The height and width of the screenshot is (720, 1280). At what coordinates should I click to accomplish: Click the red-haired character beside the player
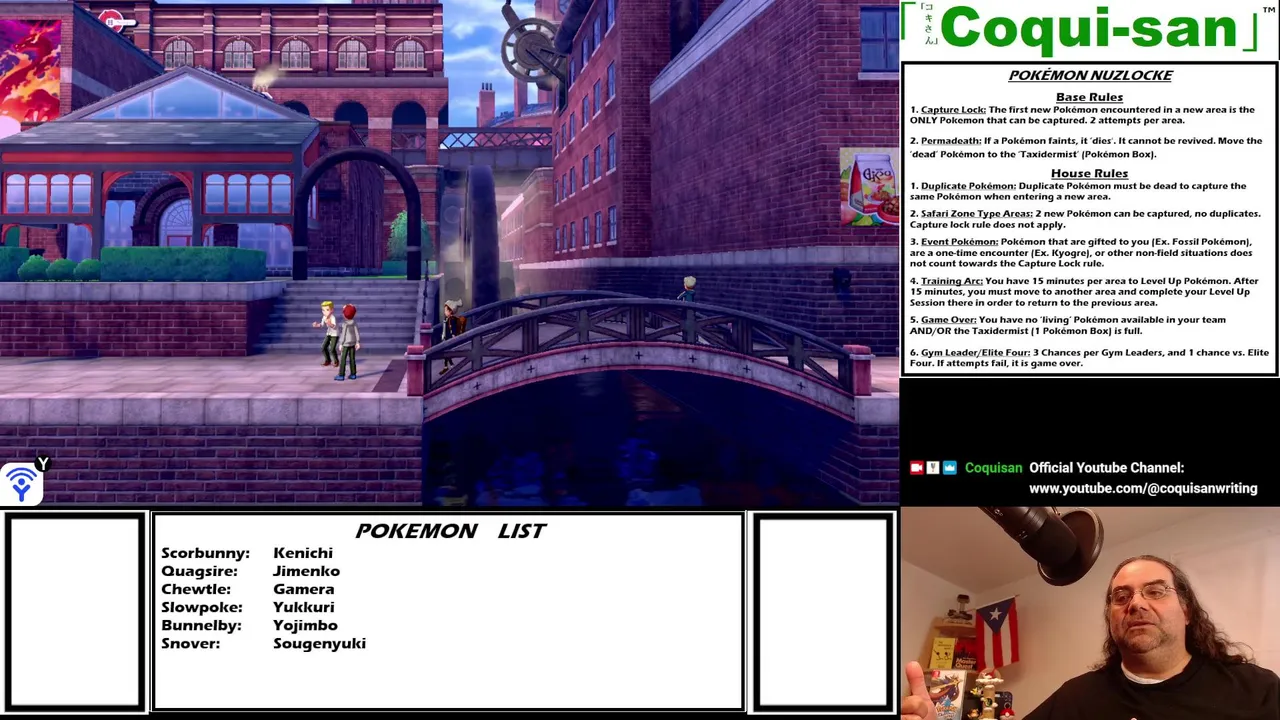point(347,342)
